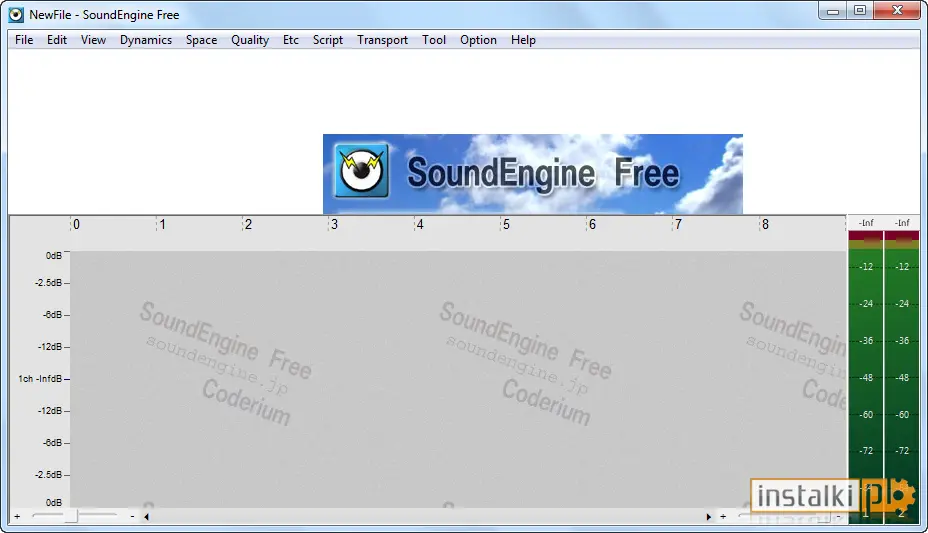
Task: Click the horizontal scrollbar right arrow
Action: click(x=708, y=516)
